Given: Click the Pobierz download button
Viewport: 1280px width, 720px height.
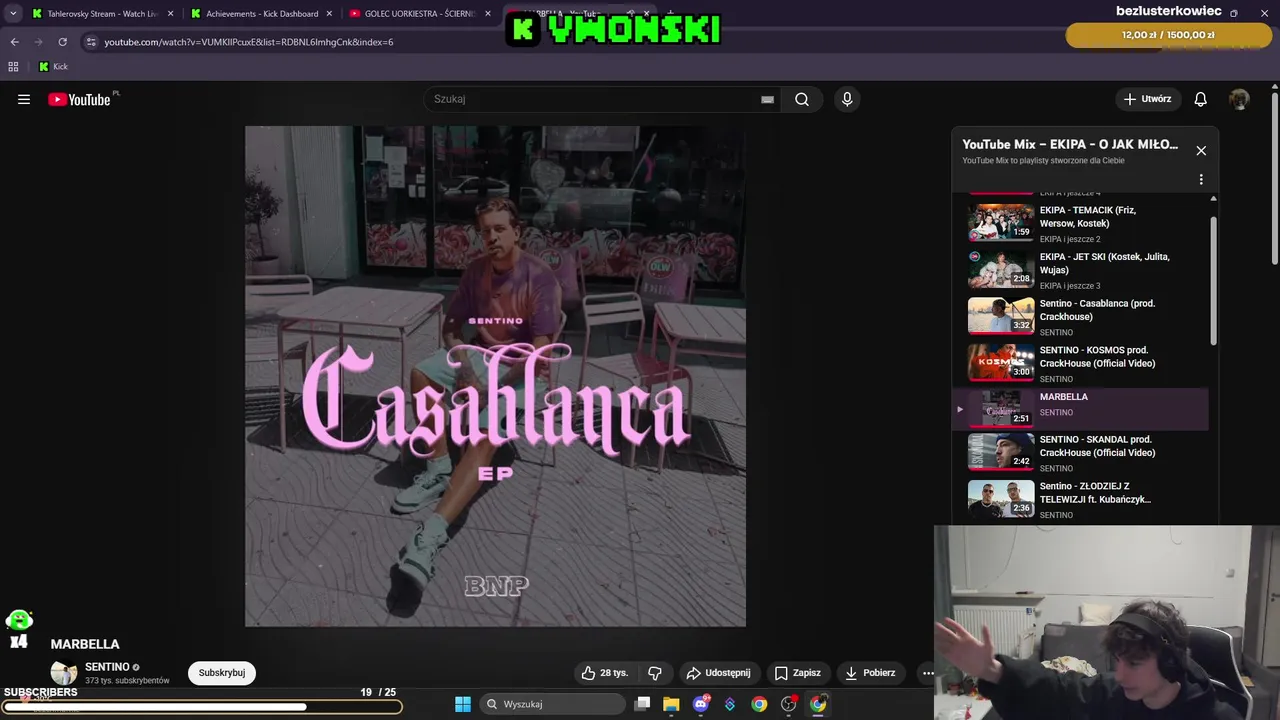Looking at the screenshot, I should (x=870, y=673).
